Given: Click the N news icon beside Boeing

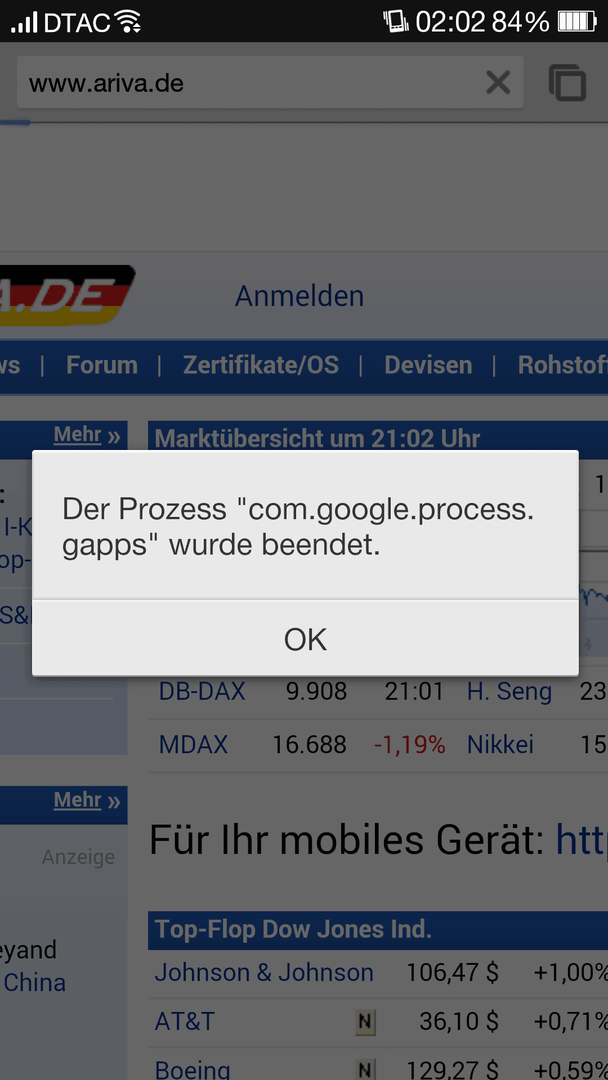Looking at the screenshot, I should [366, 1070].
